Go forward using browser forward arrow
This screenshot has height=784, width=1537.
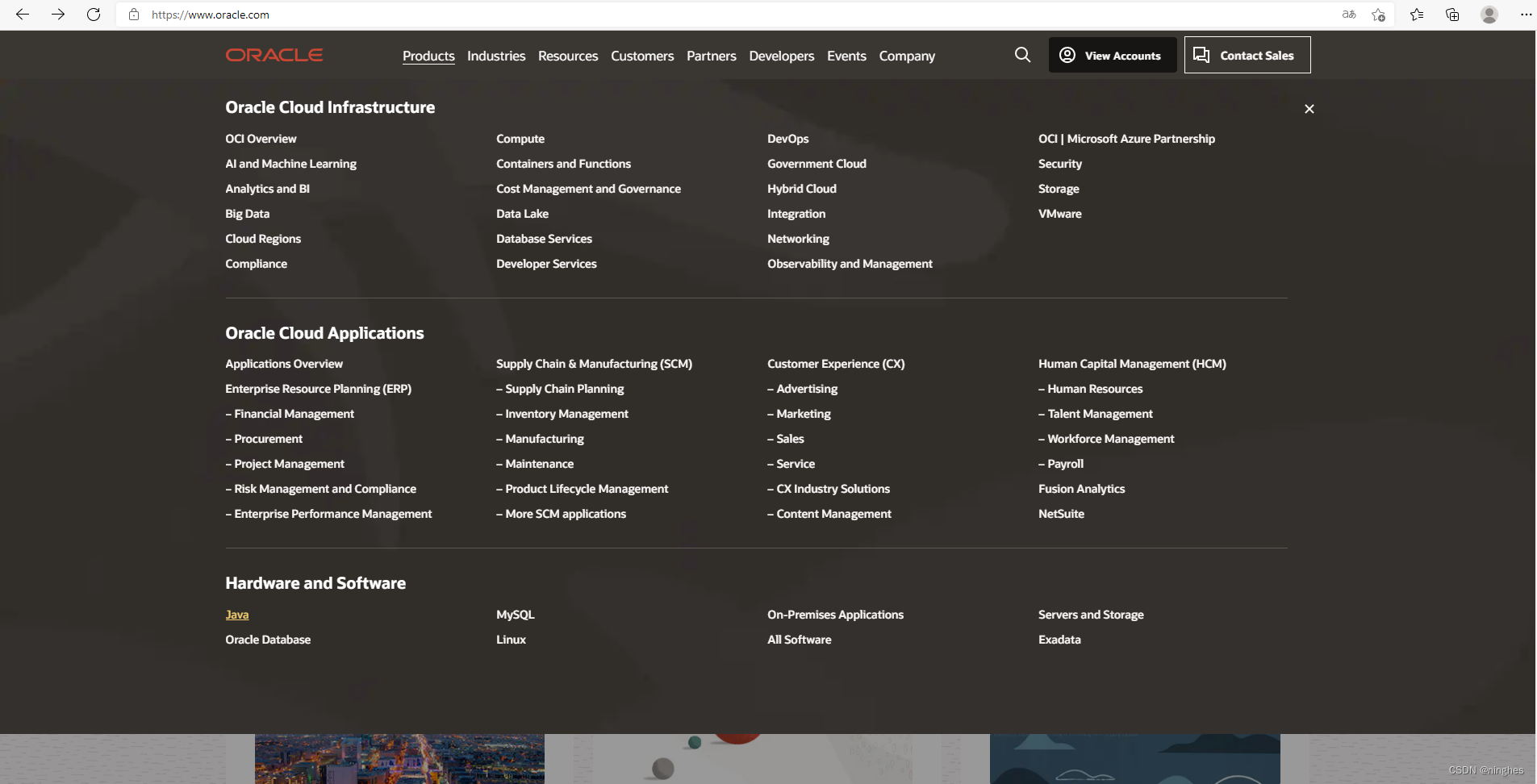tap(58, 15)
